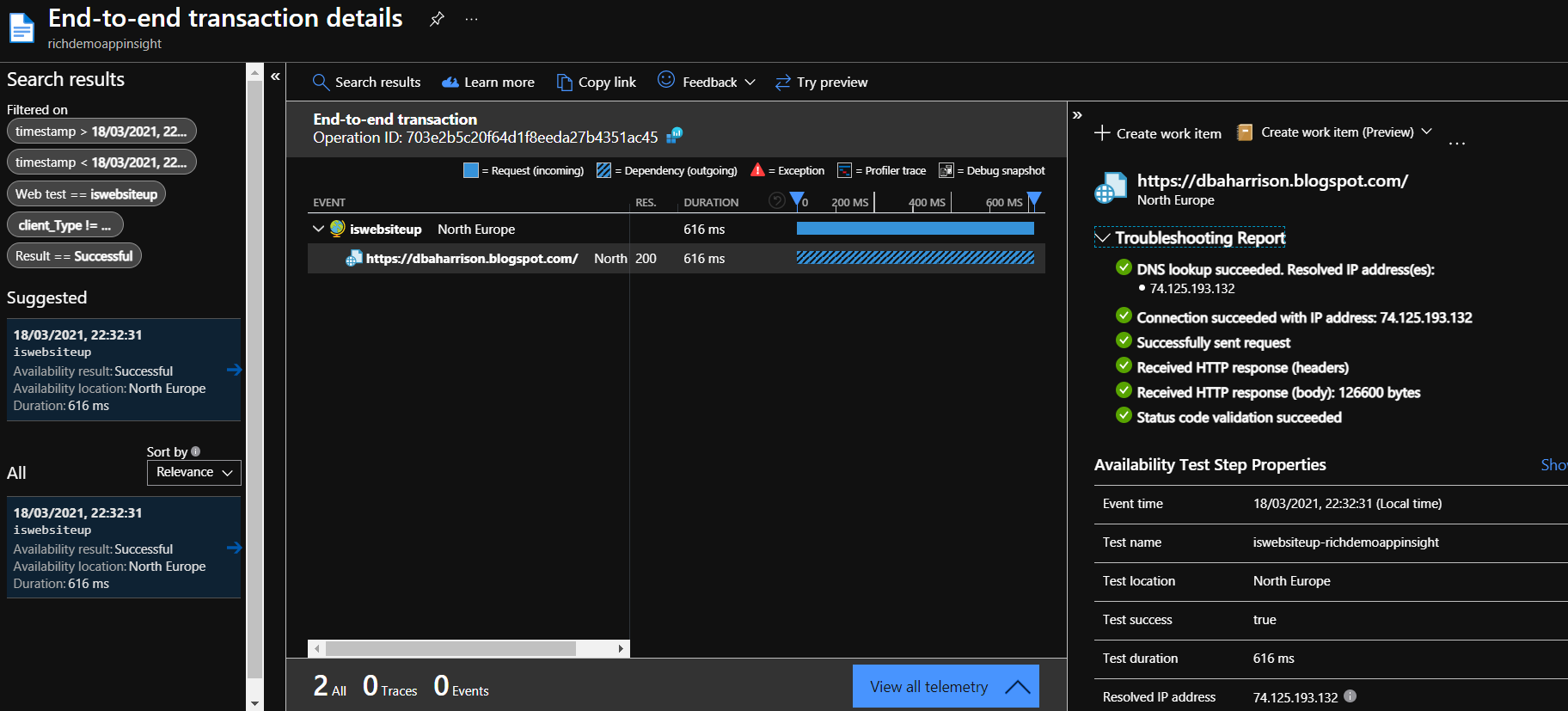Click the solid blue request duration bar
This screenshot has width=1568, height=711.
tap(915, 229)
